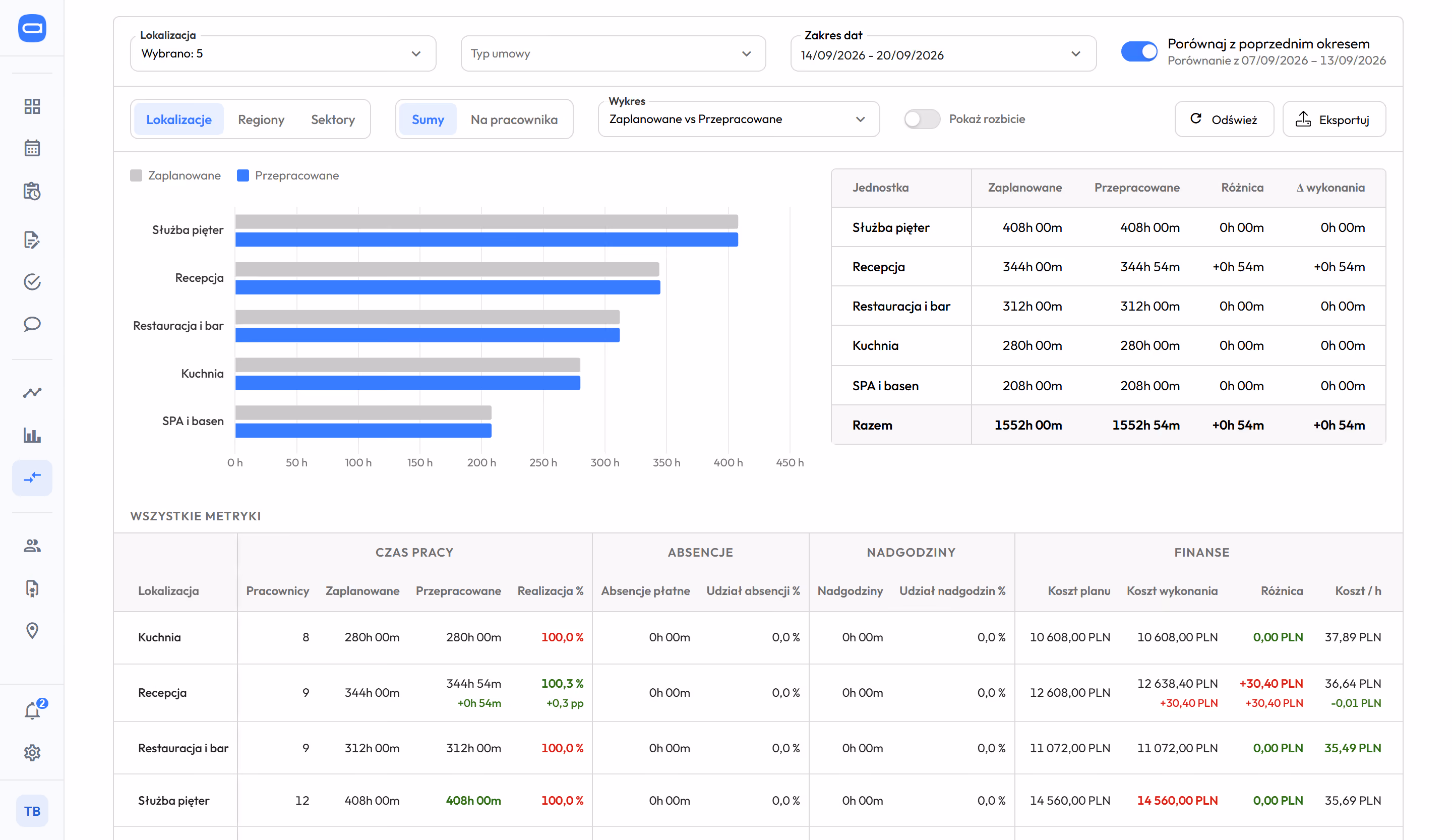Switch to the Lokalizacje tab

(178, 119)
